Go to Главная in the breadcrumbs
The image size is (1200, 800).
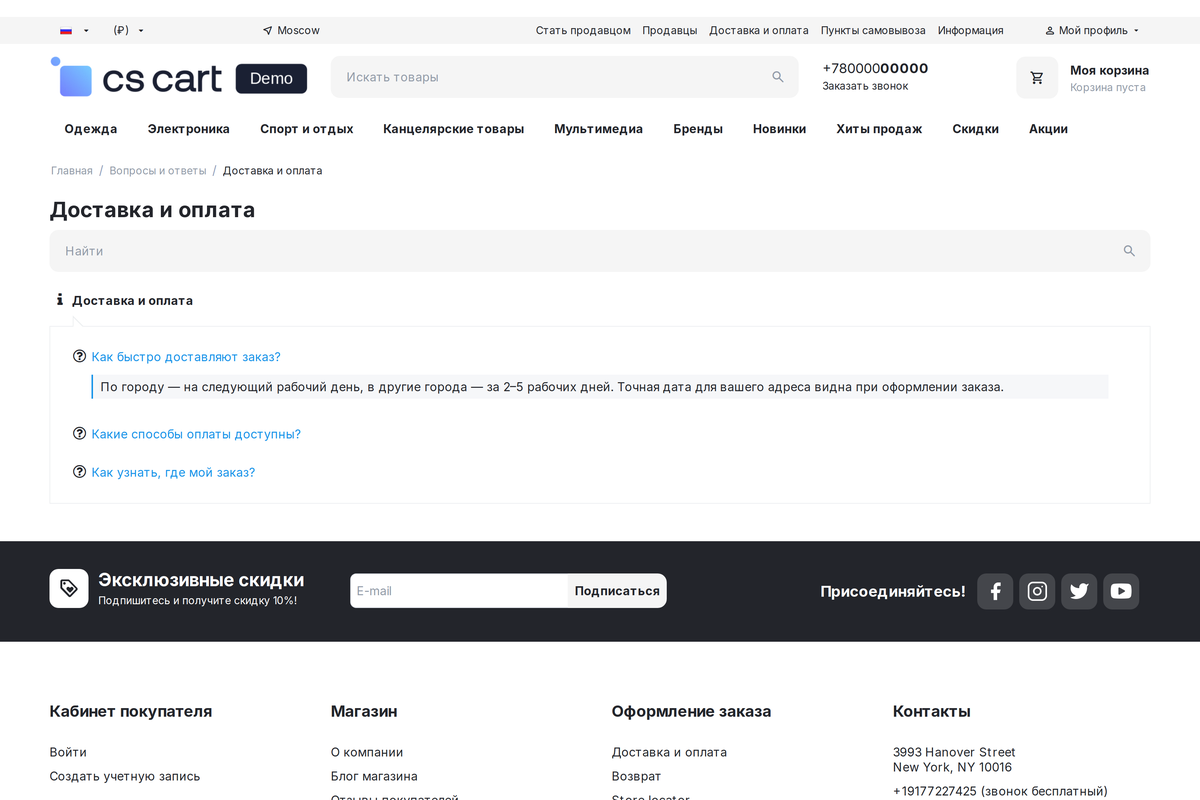[x=71, y=171]
